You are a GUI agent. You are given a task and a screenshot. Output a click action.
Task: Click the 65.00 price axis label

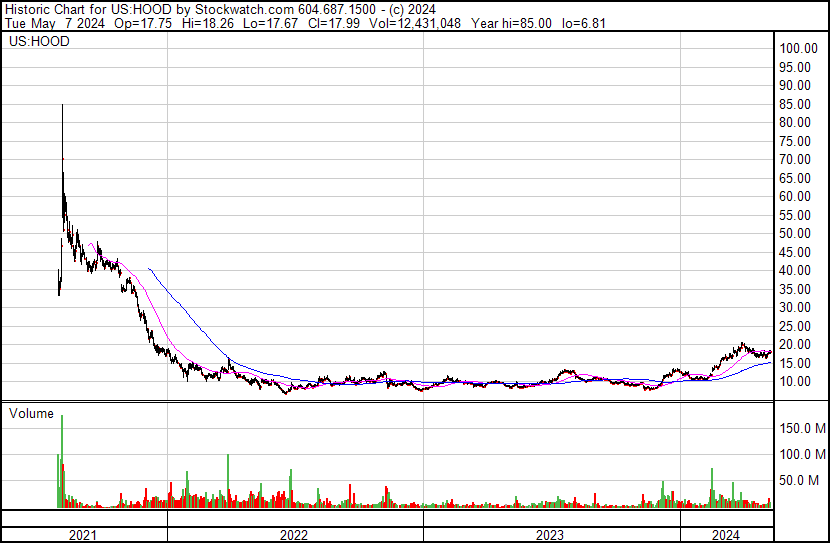tap(795, 178)
